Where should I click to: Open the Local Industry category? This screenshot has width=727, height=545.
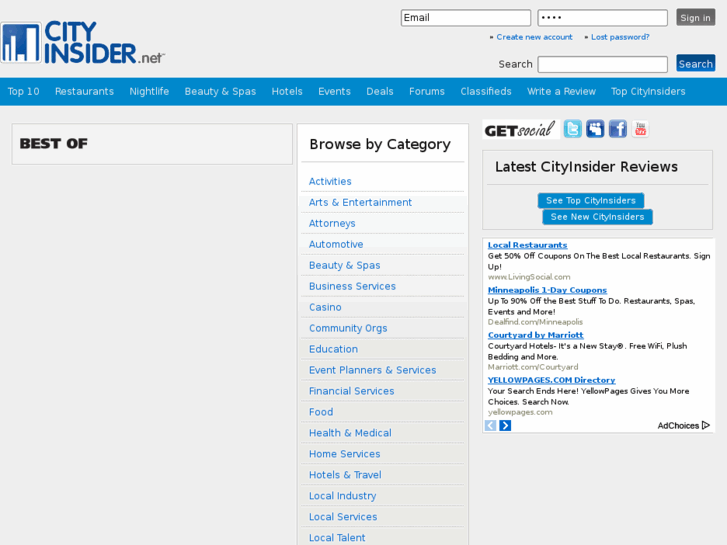pos(343,496)
